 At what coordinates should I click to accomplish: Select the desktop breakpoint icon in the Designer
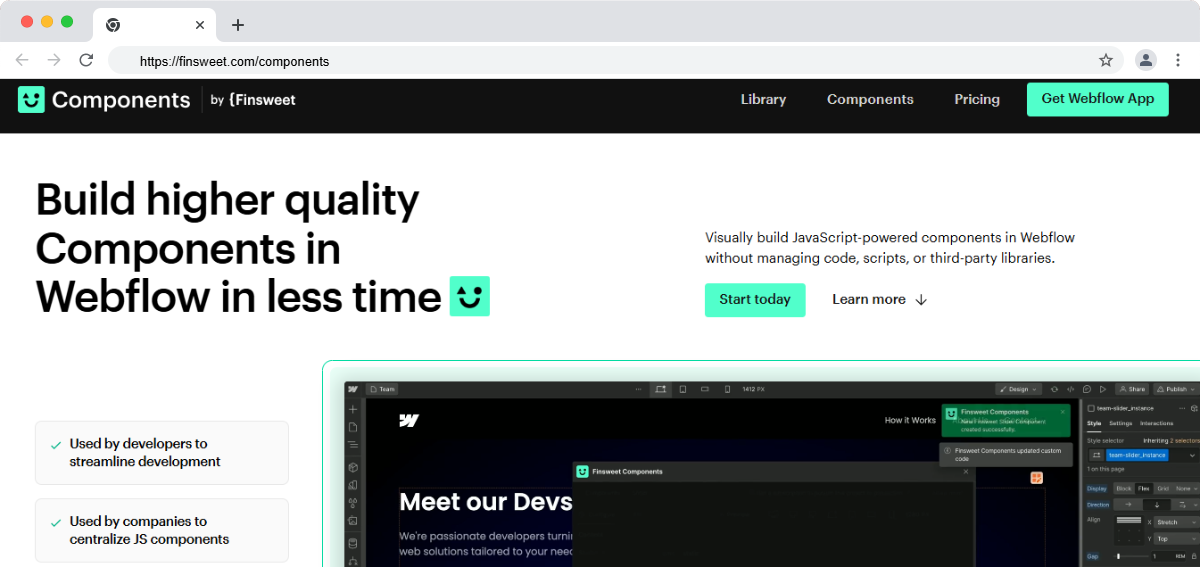point(661,389)
